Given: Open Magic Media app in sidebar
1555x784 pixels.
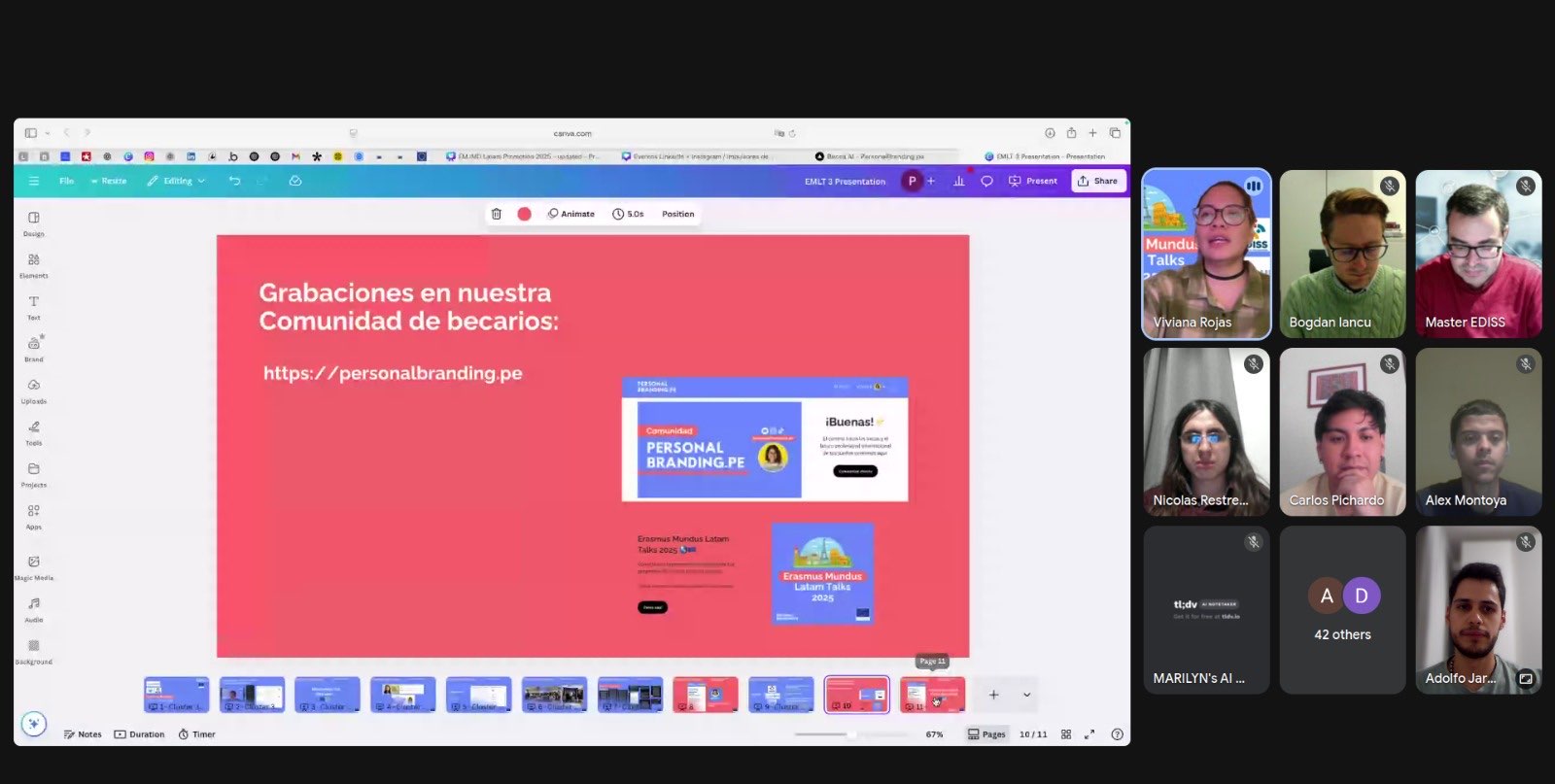Looking at the screenshot, I should pyautogui.click(x=34, y=566).
